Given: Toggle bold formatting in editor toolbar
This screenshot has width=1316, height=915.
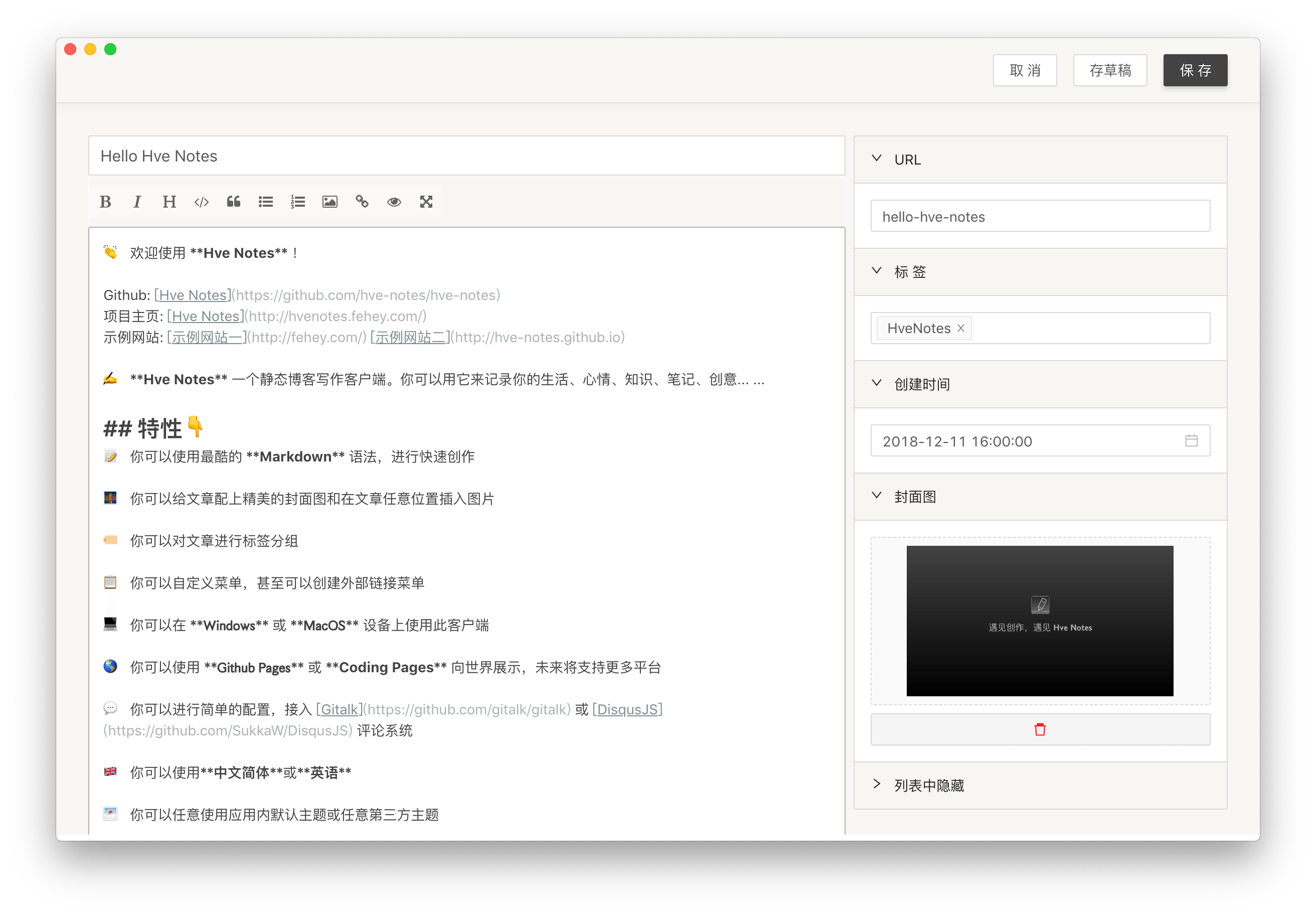Looking at the screenshot, I should (x=105, y=202).
